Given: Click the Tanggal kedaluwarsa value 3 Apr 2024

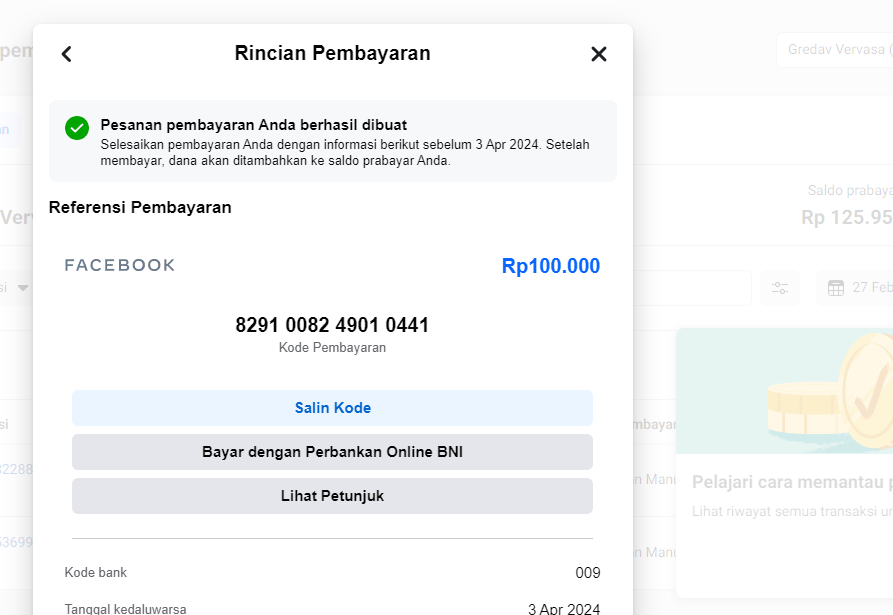Looking at the screenshot, I should coord(564,609).
